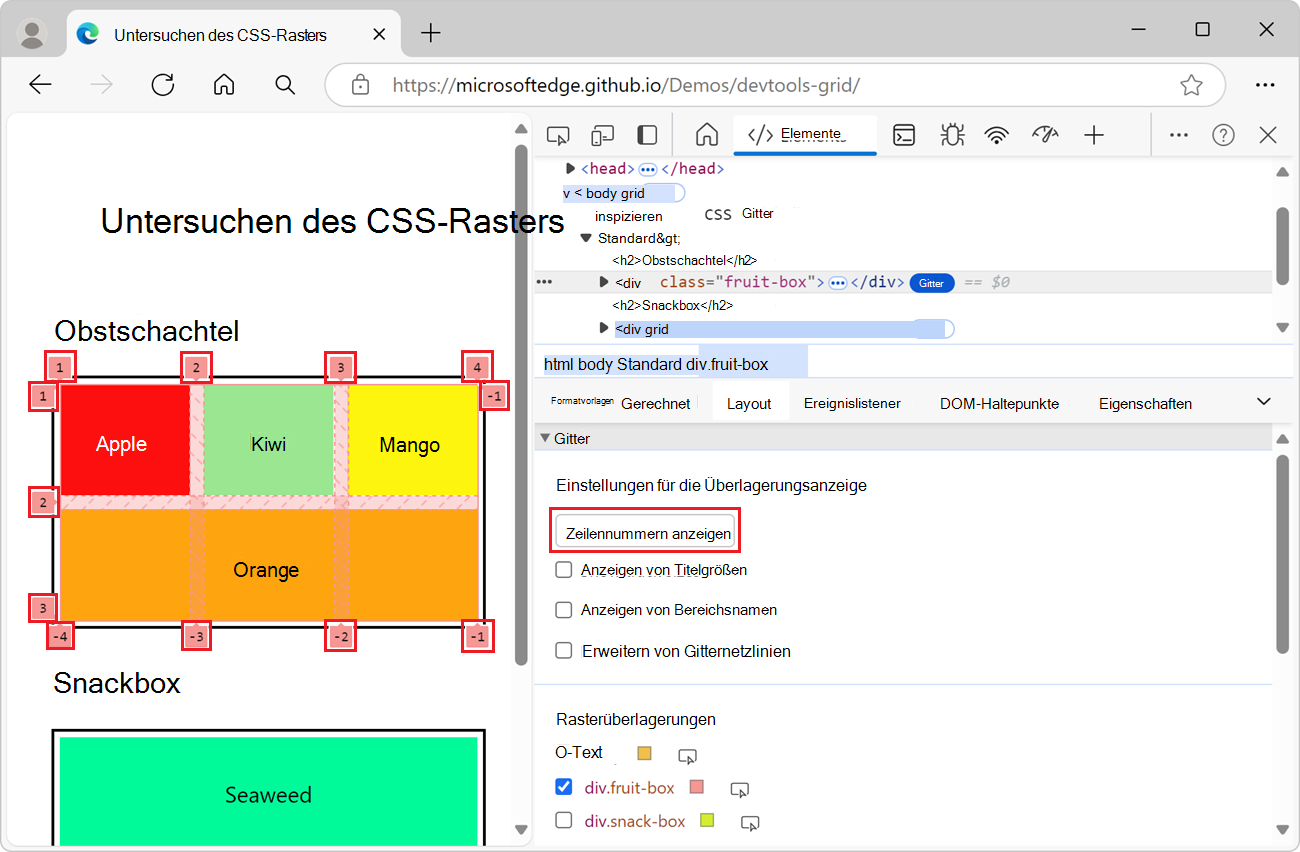1300x852 pixels.
Task: Open the DevTools Welcome home tool
Action: coord(707,135)
